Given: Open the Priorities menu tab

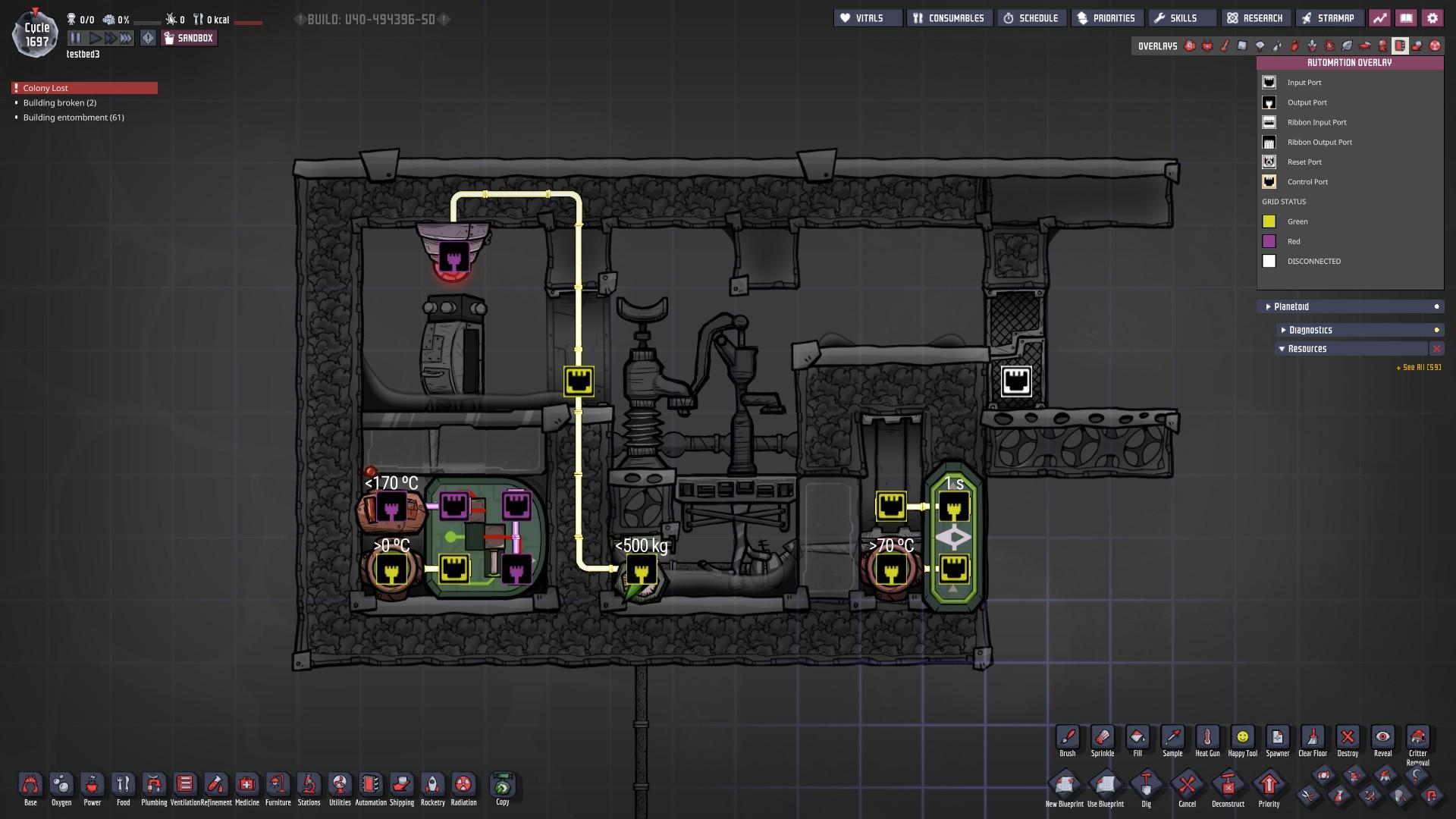Looking at the screenshot, I should [1106, 18].
